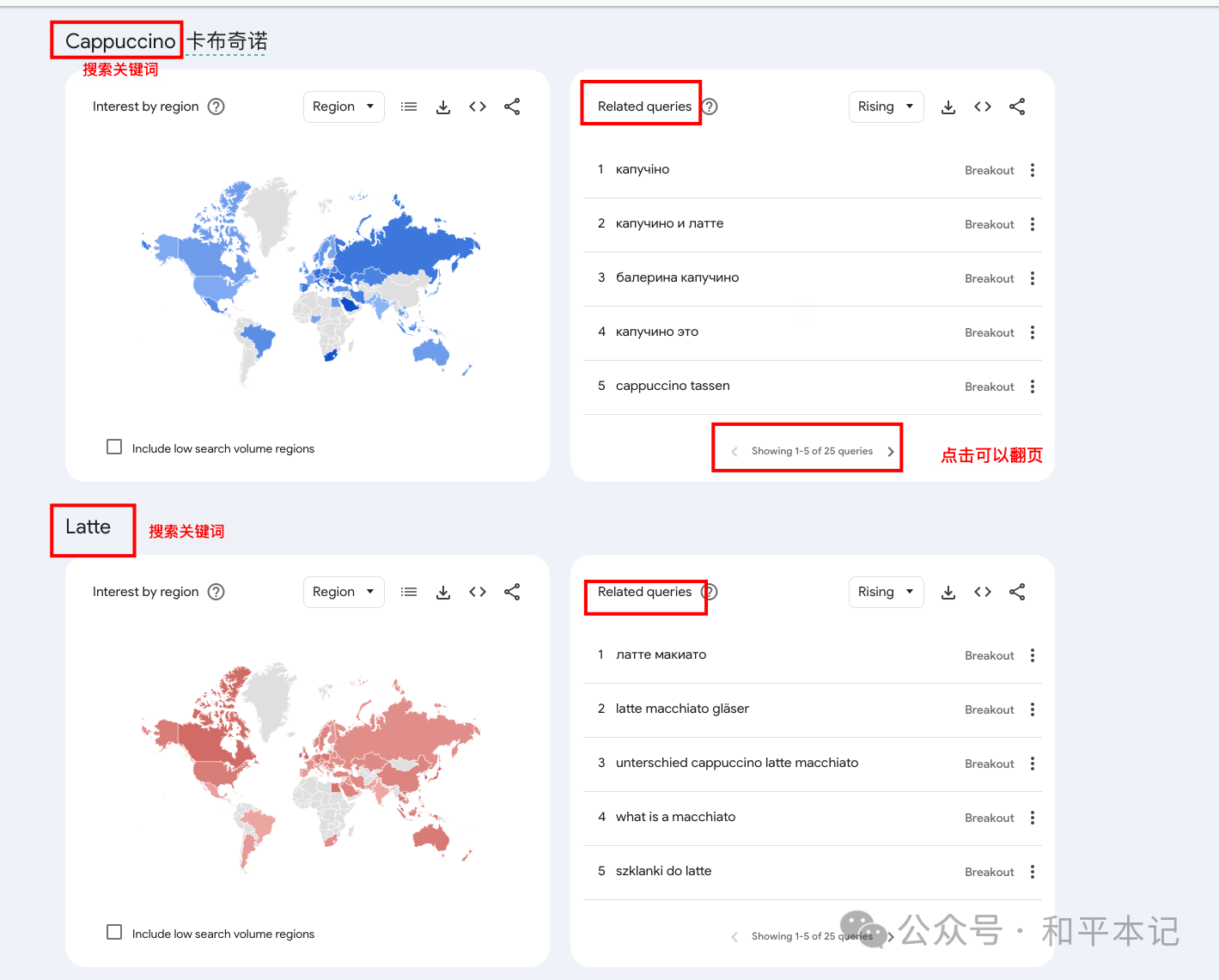Open the 'балерина капучино' related query

click(677, 277)
